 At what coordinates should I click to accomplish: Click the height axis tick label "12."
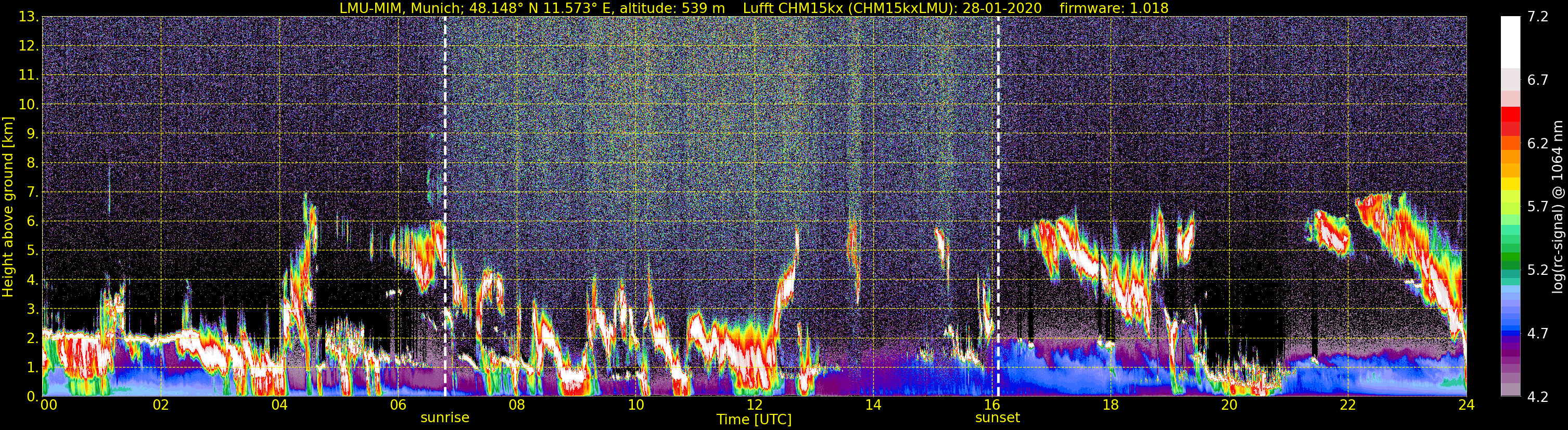coord(29,46)
